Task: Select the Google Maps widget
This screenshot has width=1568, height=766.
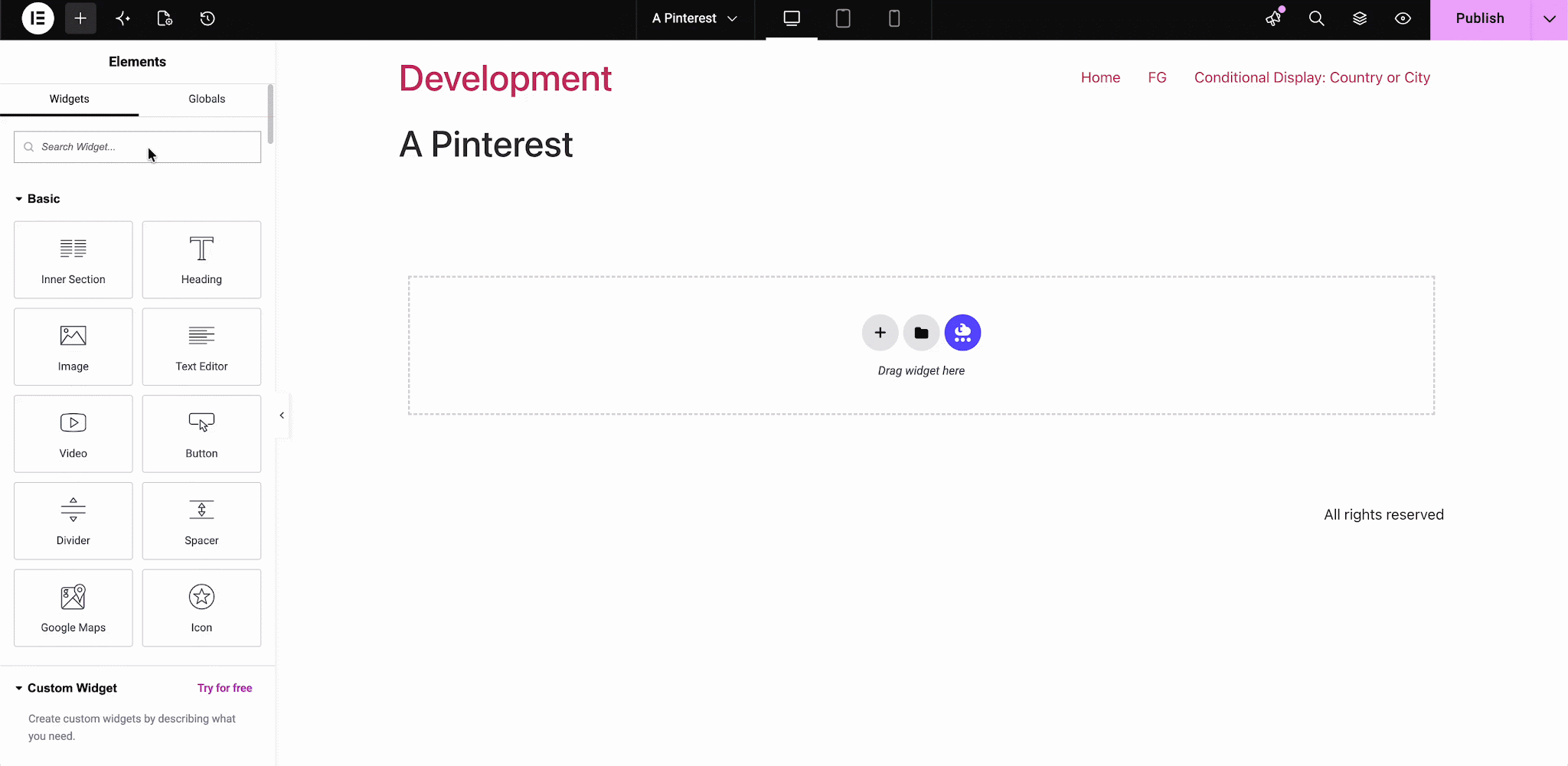Action: [x=73, y=608]
